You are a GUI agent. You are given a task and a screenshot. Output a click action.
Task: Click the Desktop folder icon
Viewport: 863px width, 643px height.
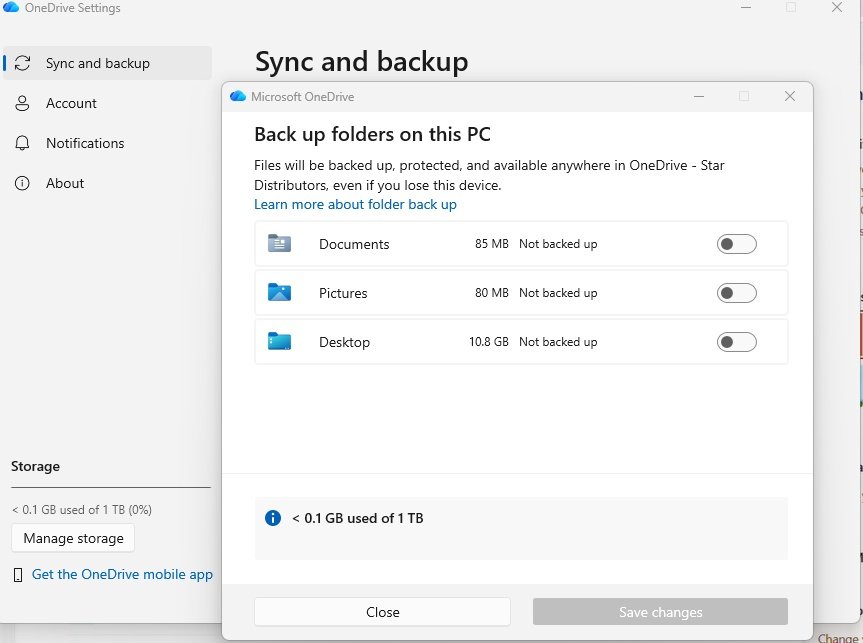pos(279,341)
